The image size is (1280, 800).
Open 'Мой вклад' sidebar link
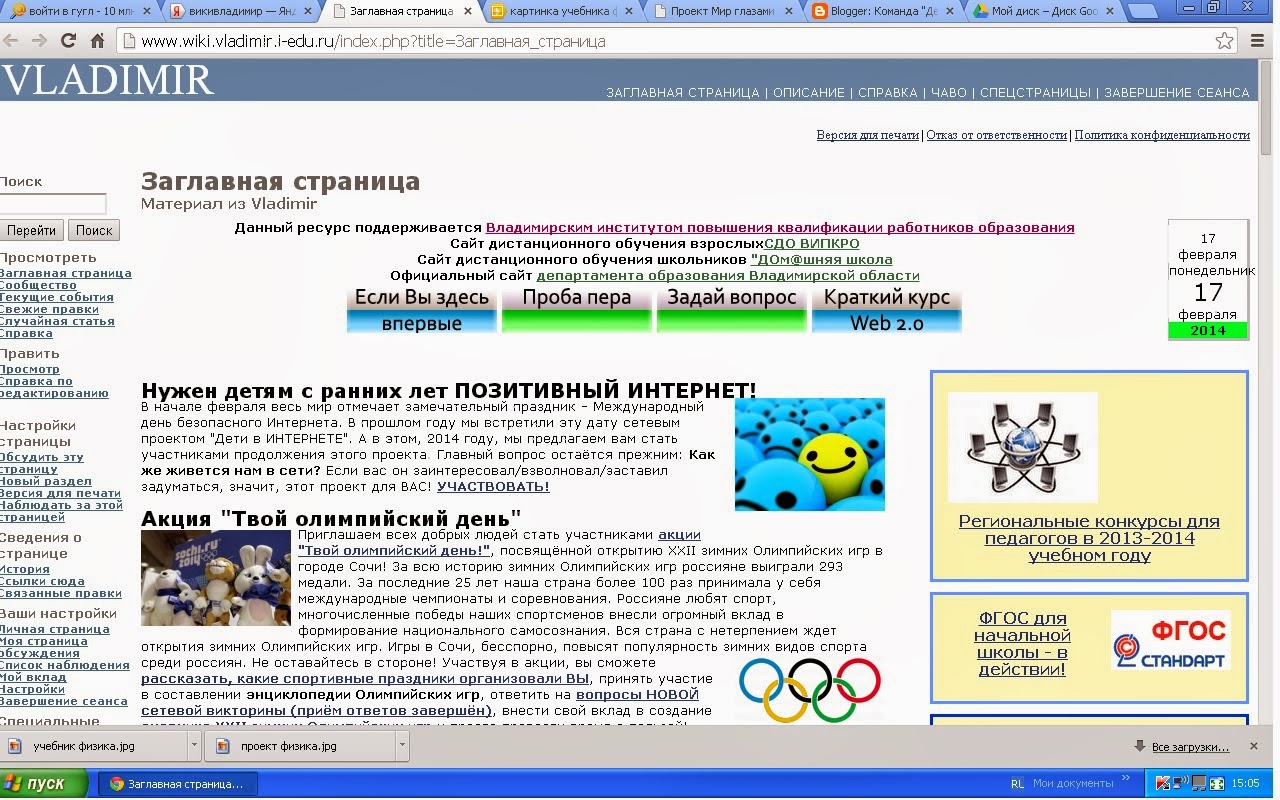click(33, 677)
